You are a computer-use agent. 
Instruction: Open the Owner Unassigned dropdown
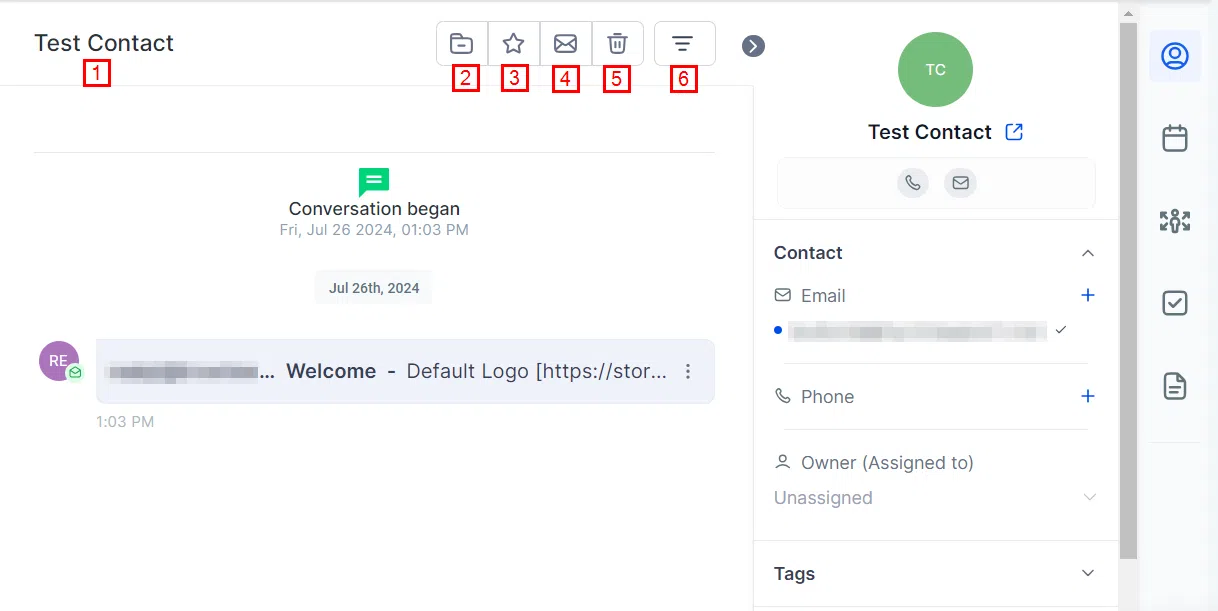(935, 498)
